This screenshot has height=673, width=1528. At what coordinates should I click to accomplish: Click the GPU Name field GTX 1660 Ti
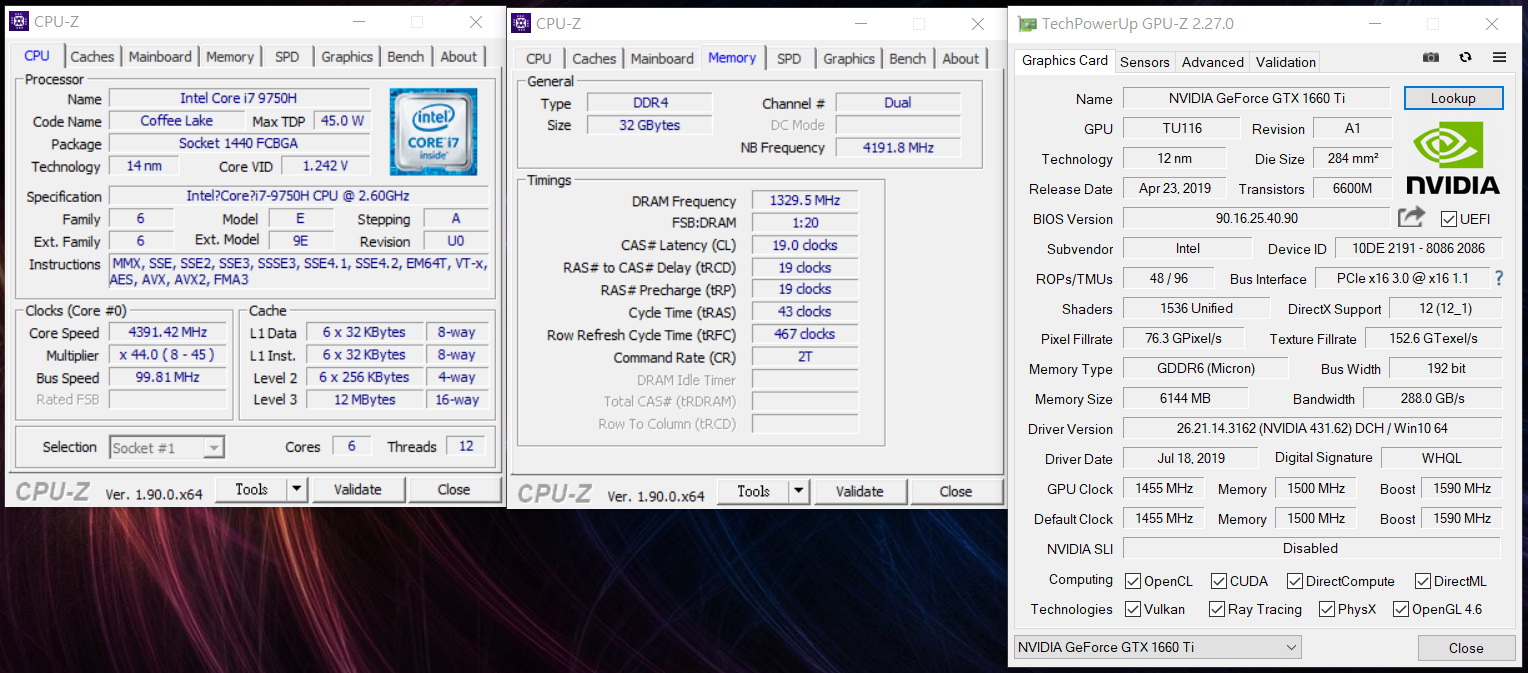click(x=1256, y=98)
